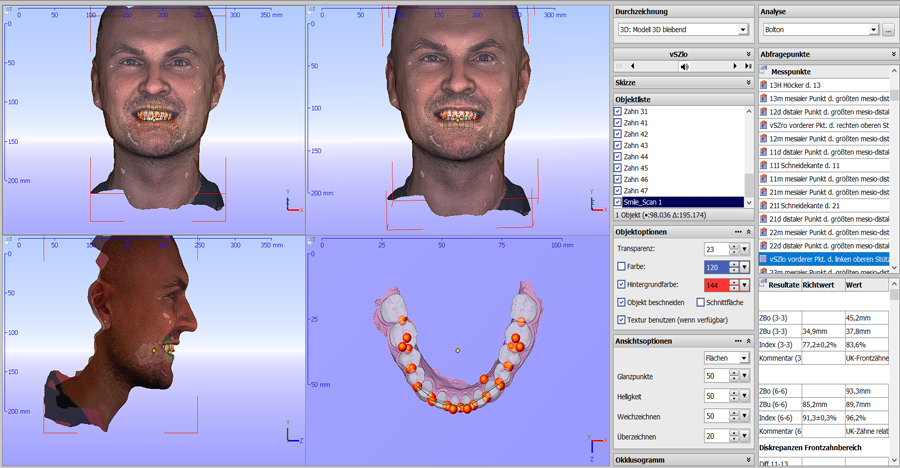The width and height of the screenshot is (900, 468).
Task: Enable the Farbe checkbox
Action: pos(621,266)
